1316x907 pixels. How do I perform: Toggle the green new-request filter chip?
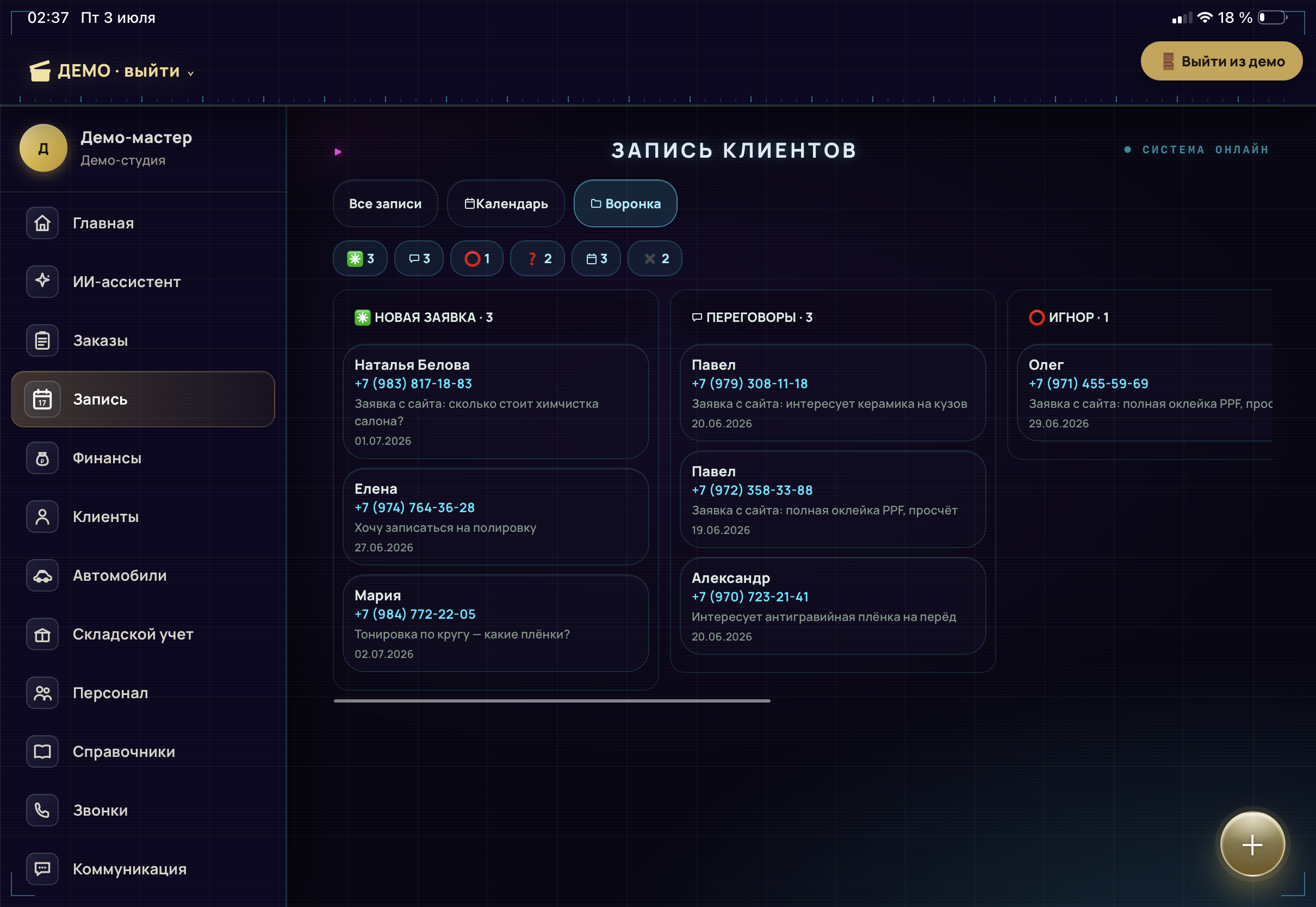[x=360, y=259]
